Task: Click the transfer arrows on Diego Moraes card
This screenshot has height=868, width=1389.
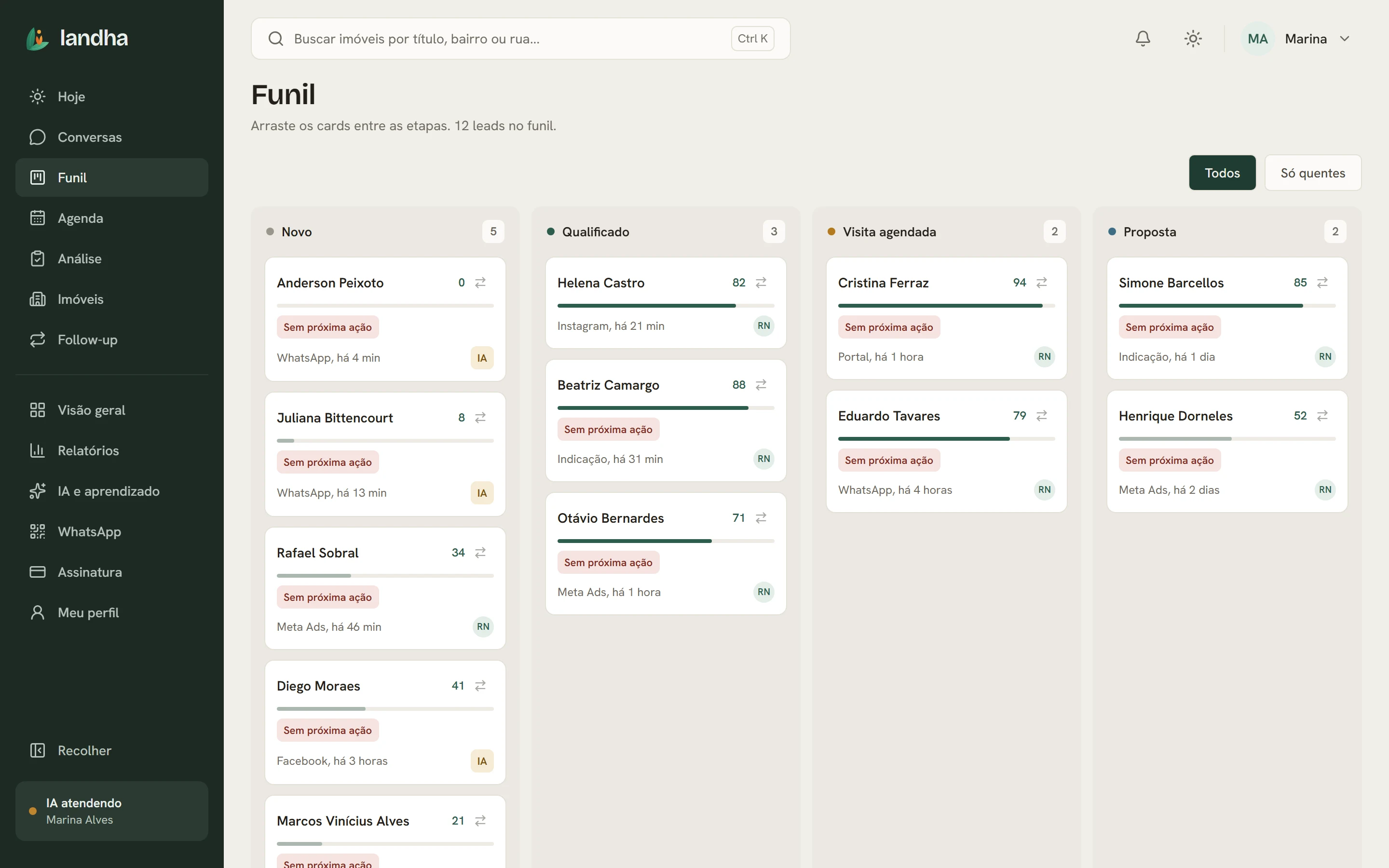Action: 480,685
